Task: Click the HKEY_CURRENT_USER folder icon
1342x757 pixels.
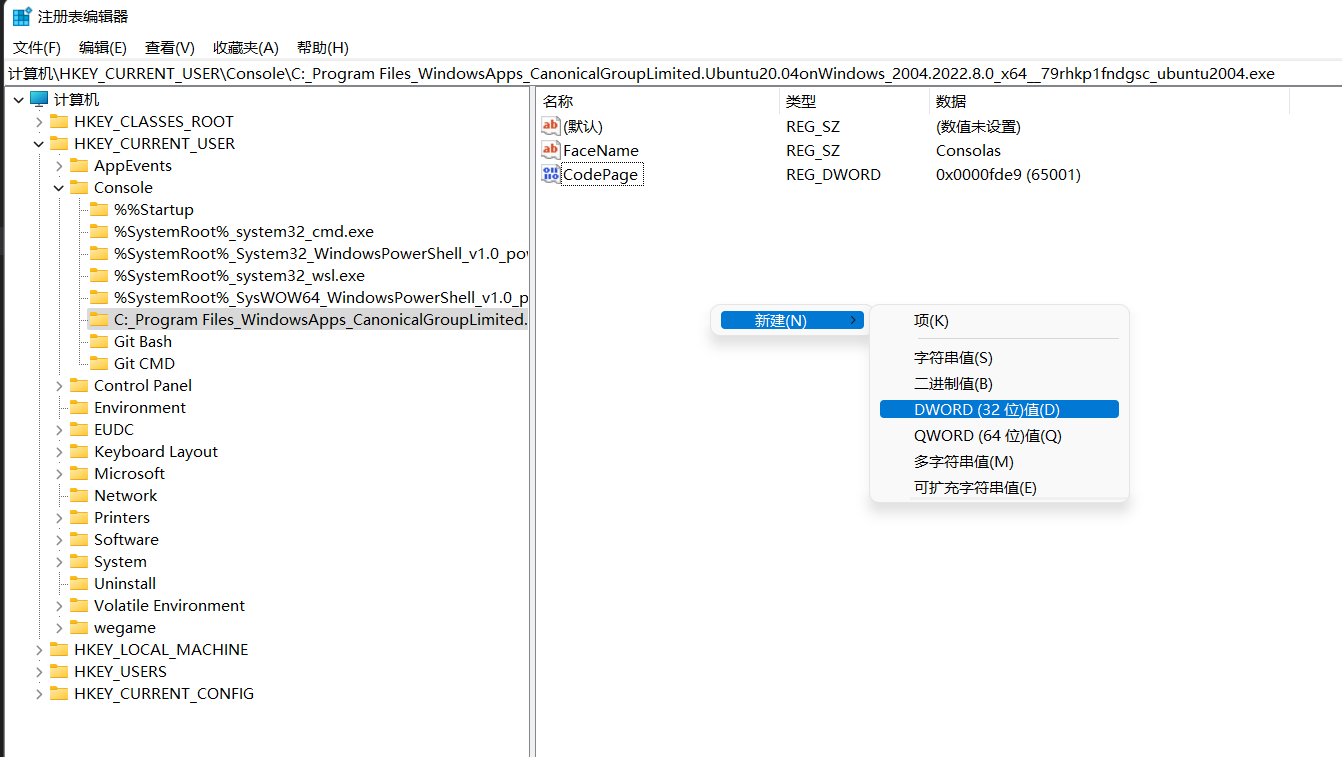Action: point(59,143)
